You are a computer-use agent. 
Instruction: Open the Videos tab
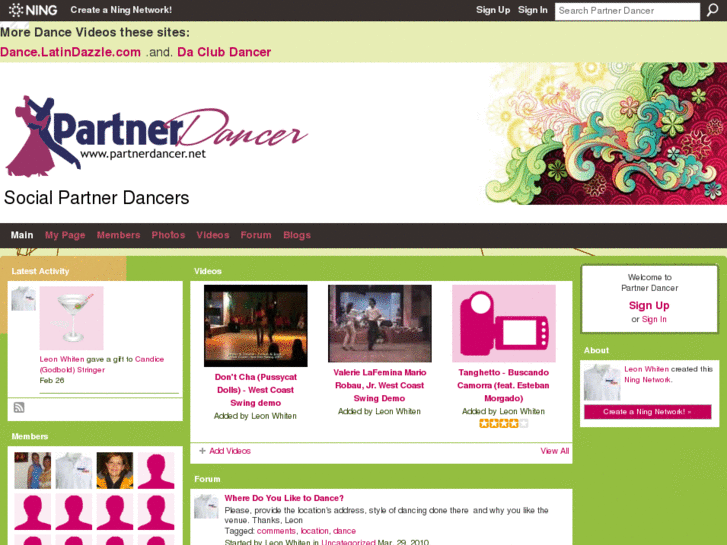point(213,235)
